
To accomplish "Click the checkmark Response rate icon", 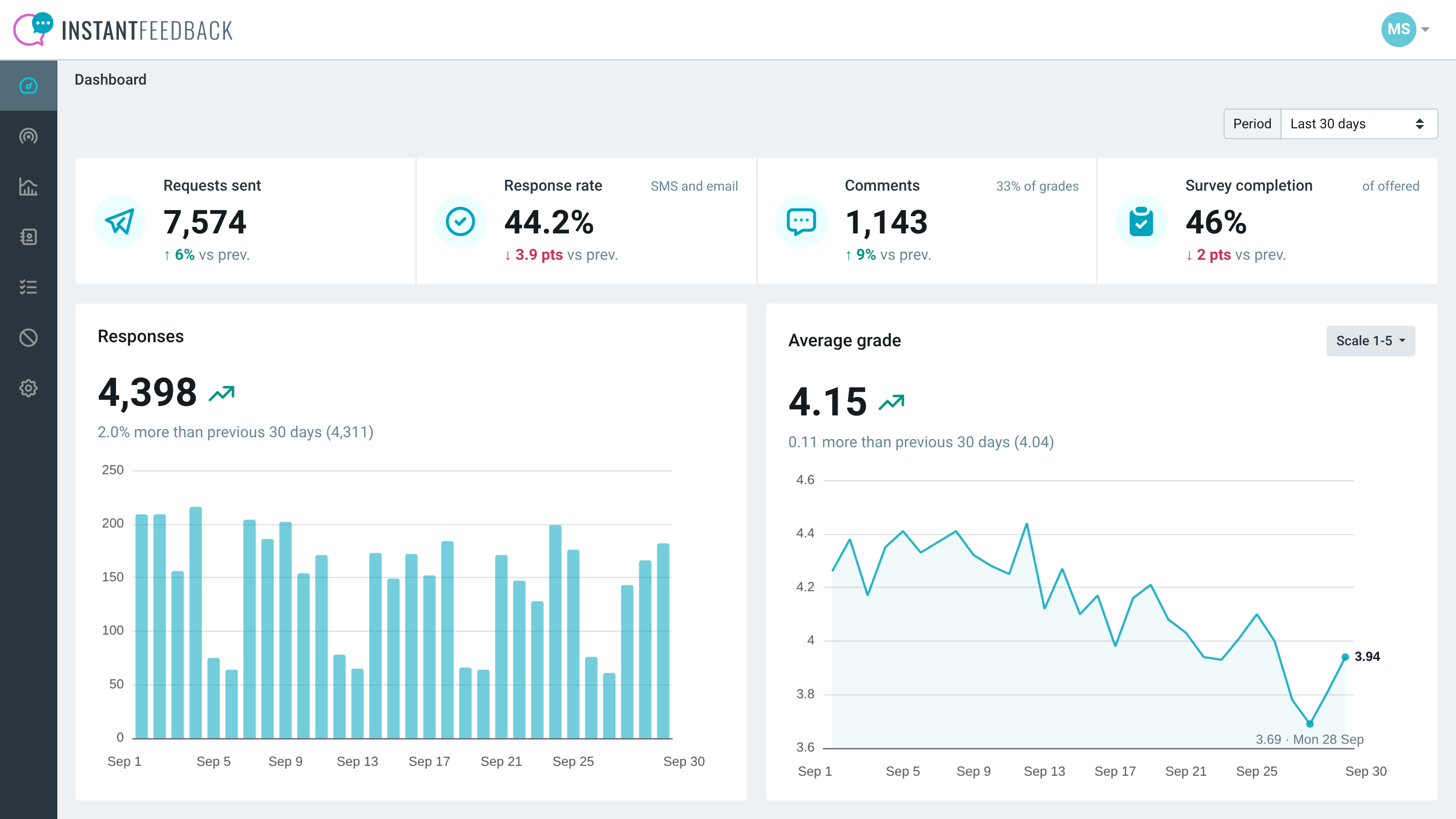I will 460,222.
